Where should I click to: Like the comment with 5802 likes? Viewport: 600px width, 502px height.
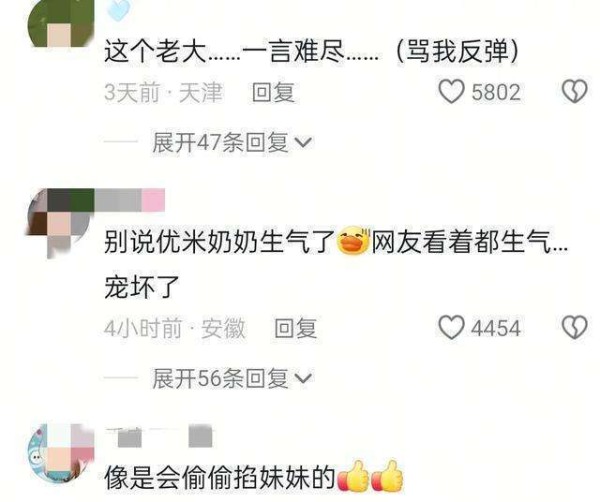[451, 91]
